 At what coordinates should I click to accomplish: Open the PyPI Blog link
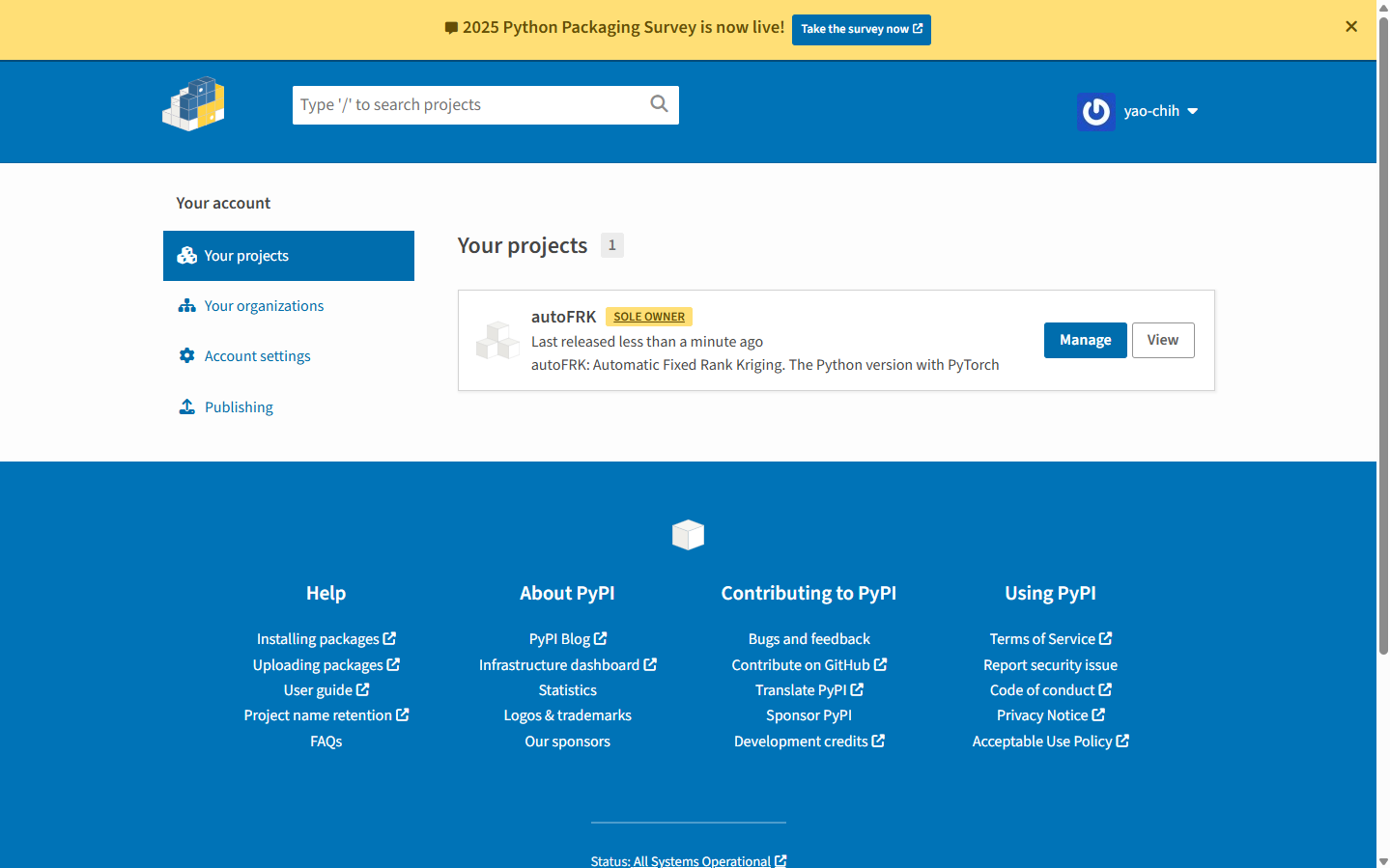coord(568,639)
